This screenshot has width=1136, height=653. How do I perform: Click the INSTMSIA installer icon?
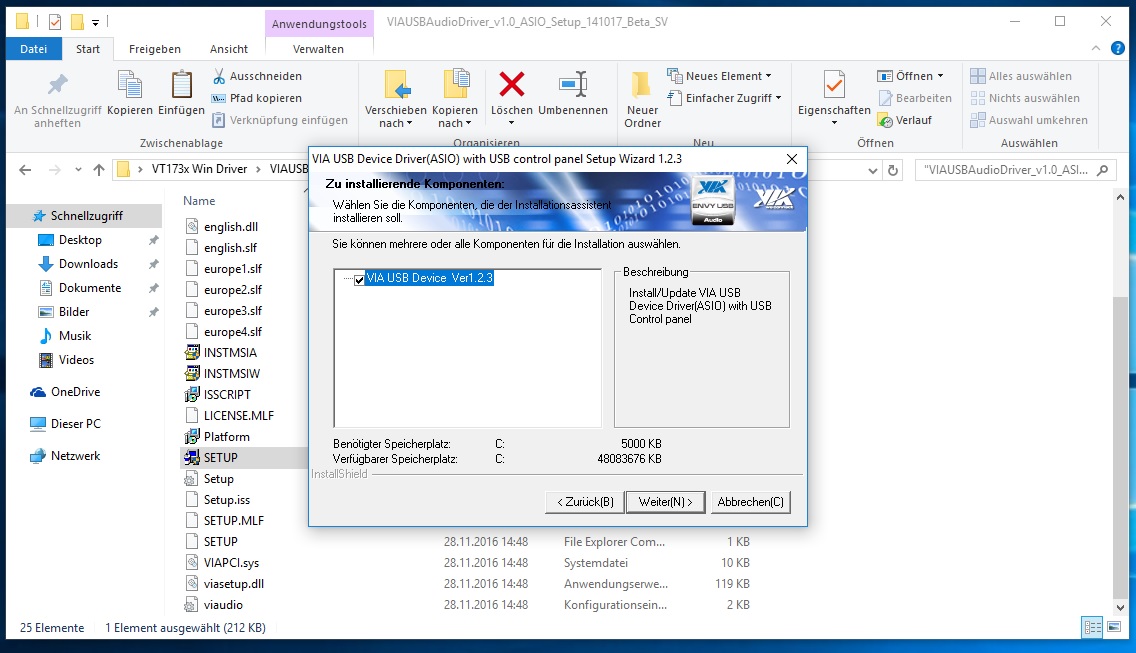[x=191, y=352]
